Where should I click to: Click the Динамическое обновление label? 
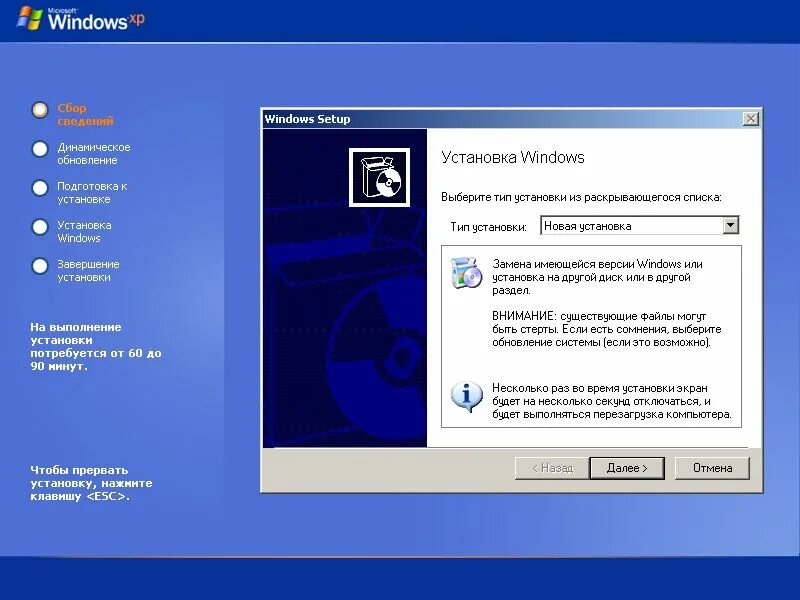point(94,154)
